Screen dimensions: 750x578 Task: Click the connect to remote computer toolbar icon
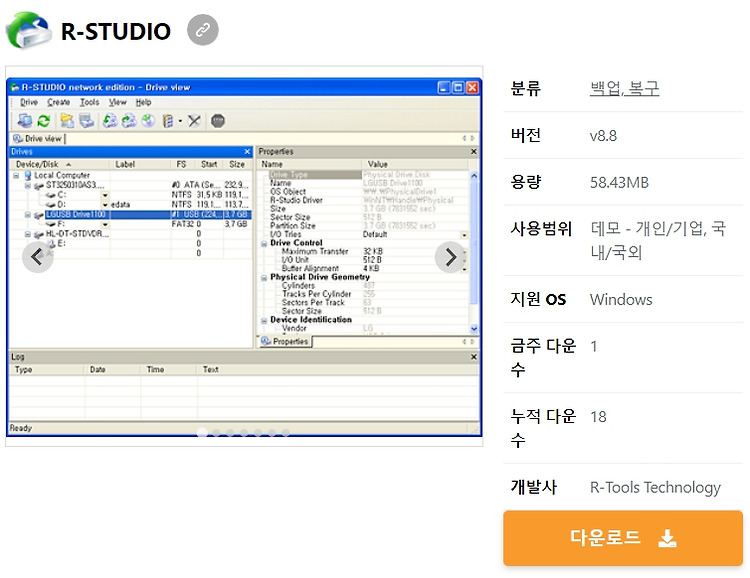[x=25, y=121]
